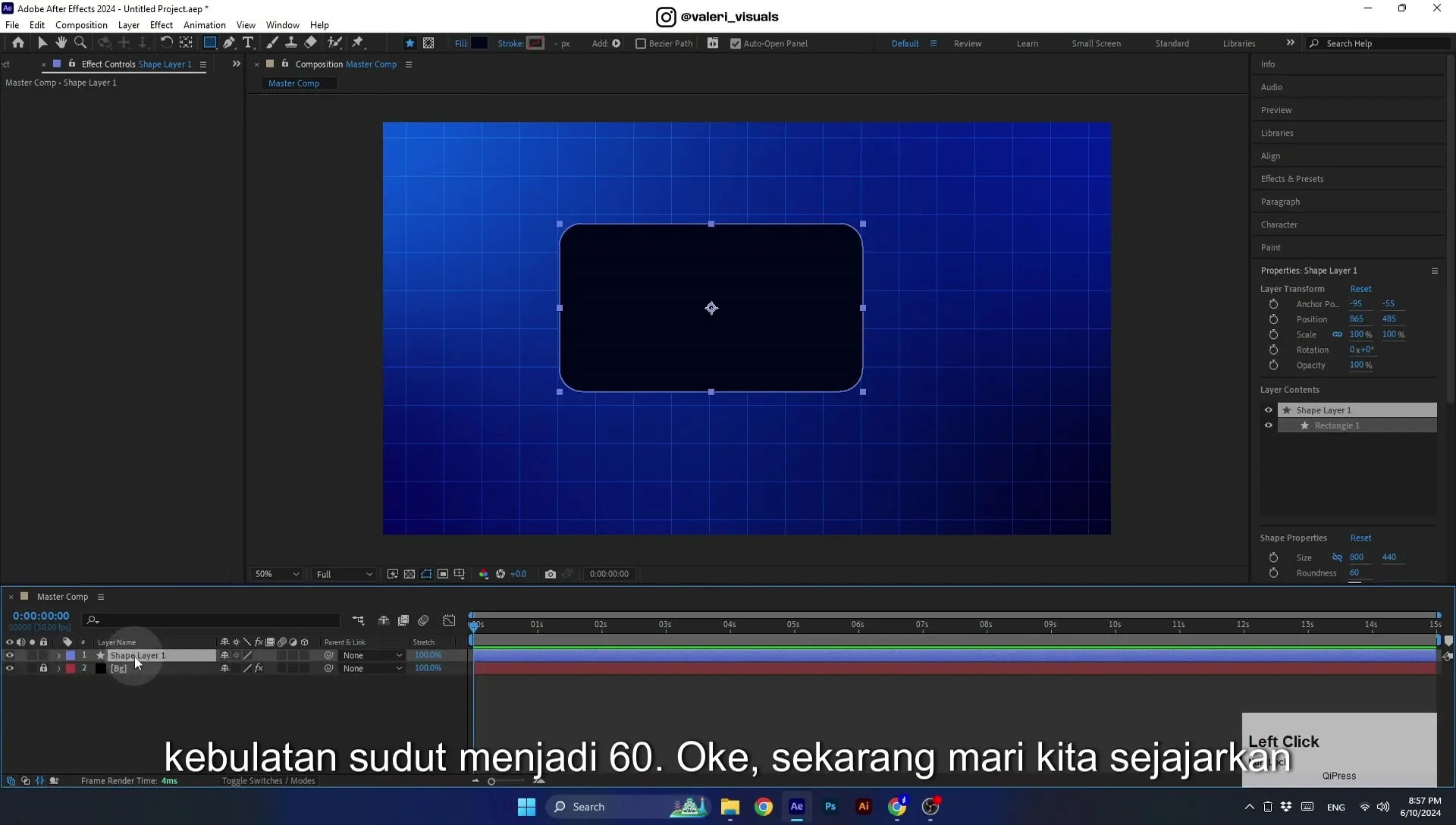
Task: Open the Full resolution dropdown
Action: tap(344, 574)
